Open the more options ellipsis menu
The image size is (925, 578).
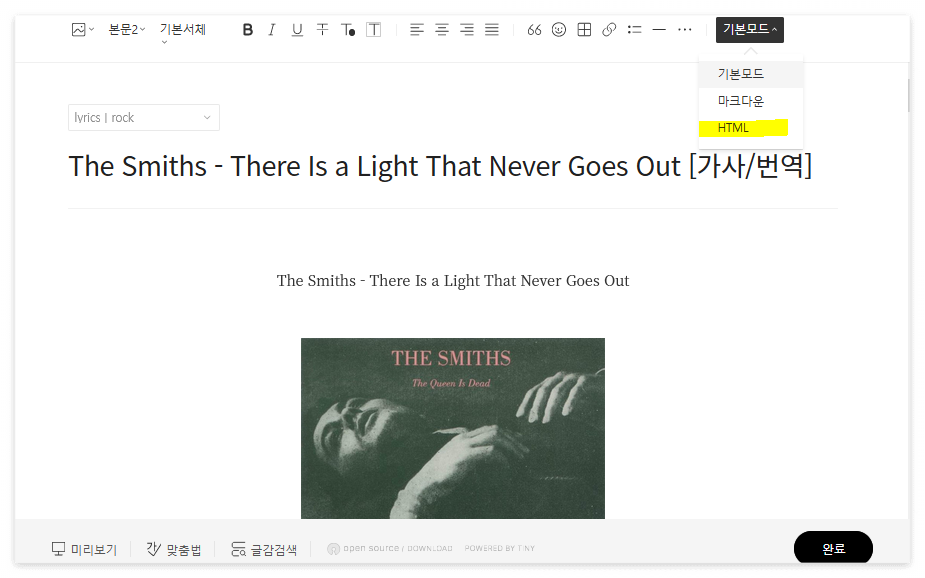click(684, 29)
